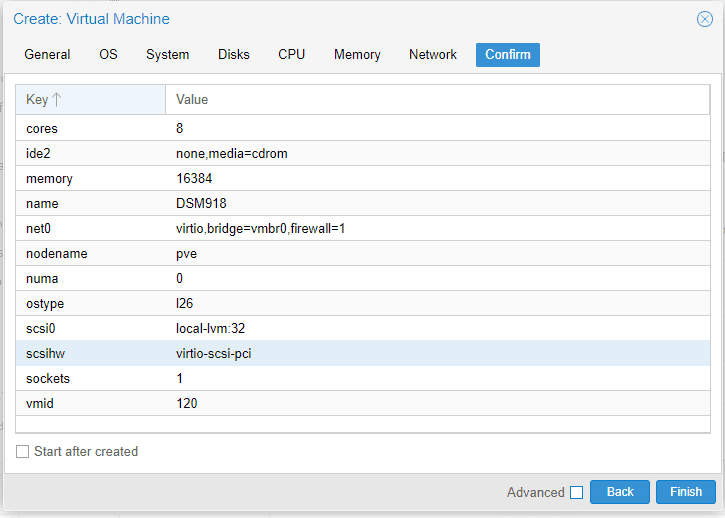Open the Network tab

click(x=433, y=55)
